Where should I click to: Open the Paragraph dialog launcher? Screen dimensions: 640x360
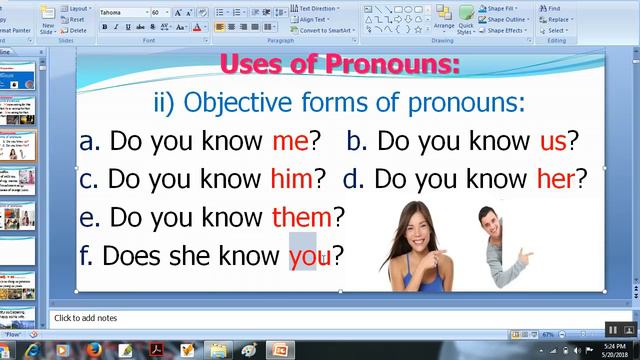[354, 40]
